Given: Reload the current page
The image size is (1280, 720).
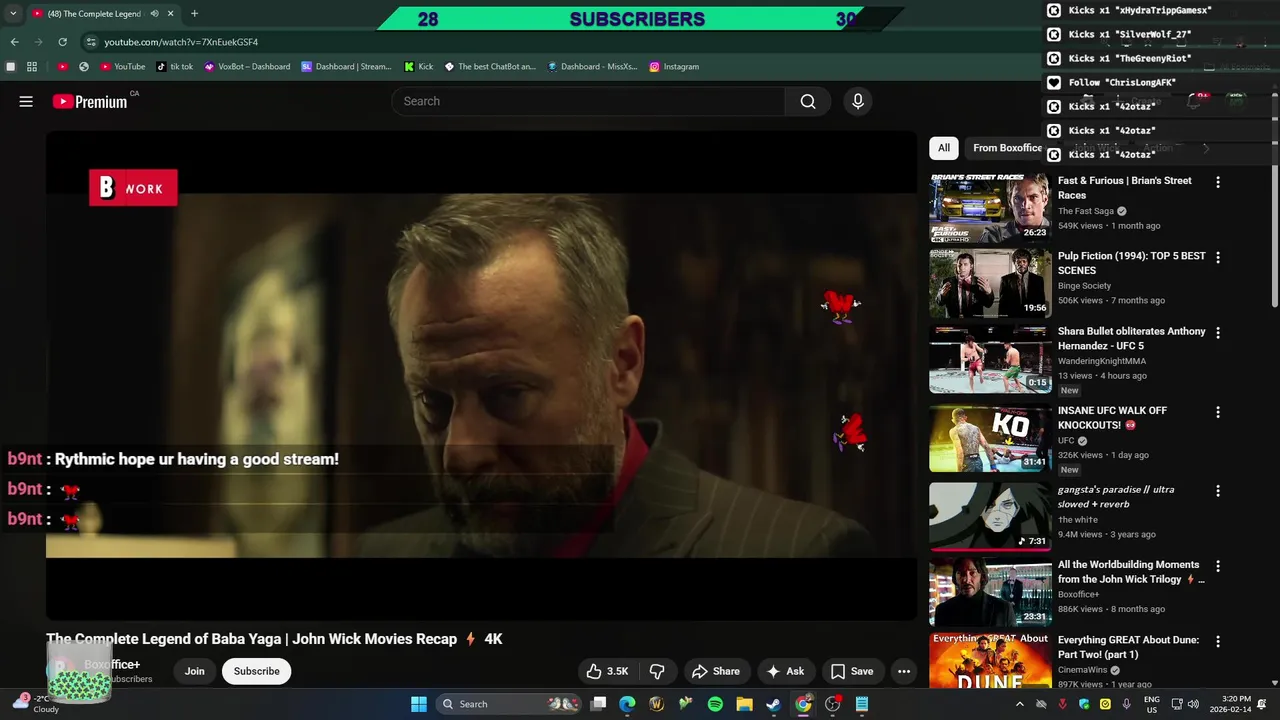Looking at the screenshot, I should point(62,42).
